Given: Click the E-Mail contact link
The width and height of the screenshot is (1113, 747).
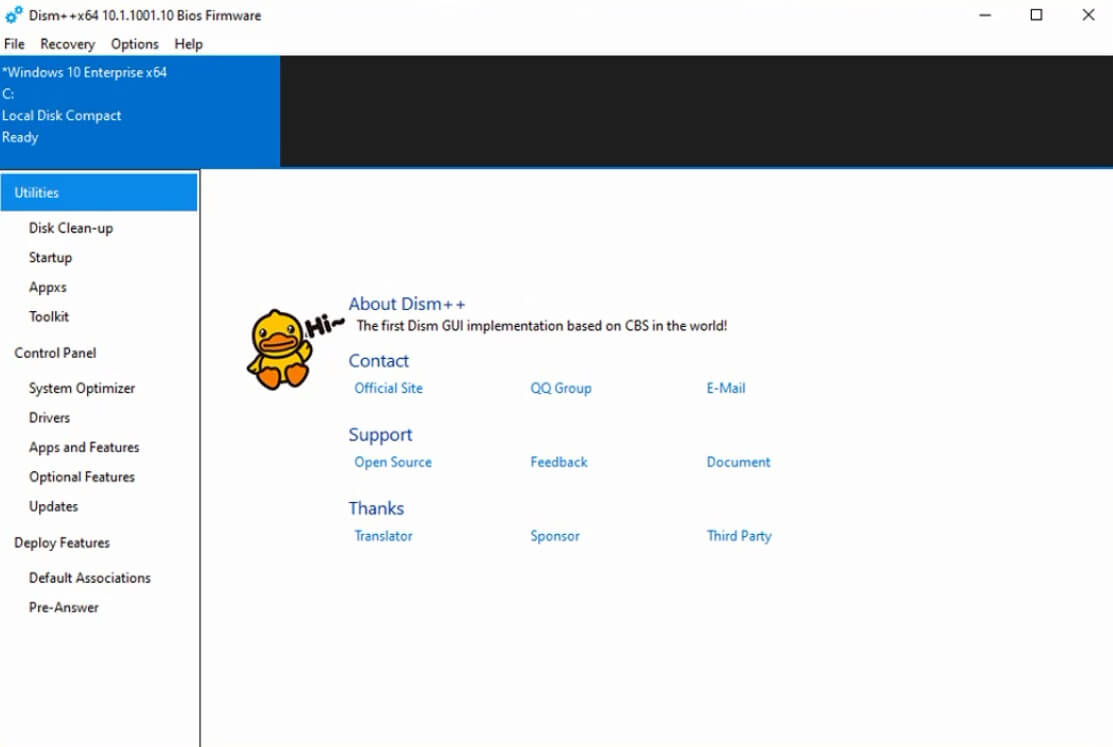Looking at the screenshot, I should [x=725, y=388].
